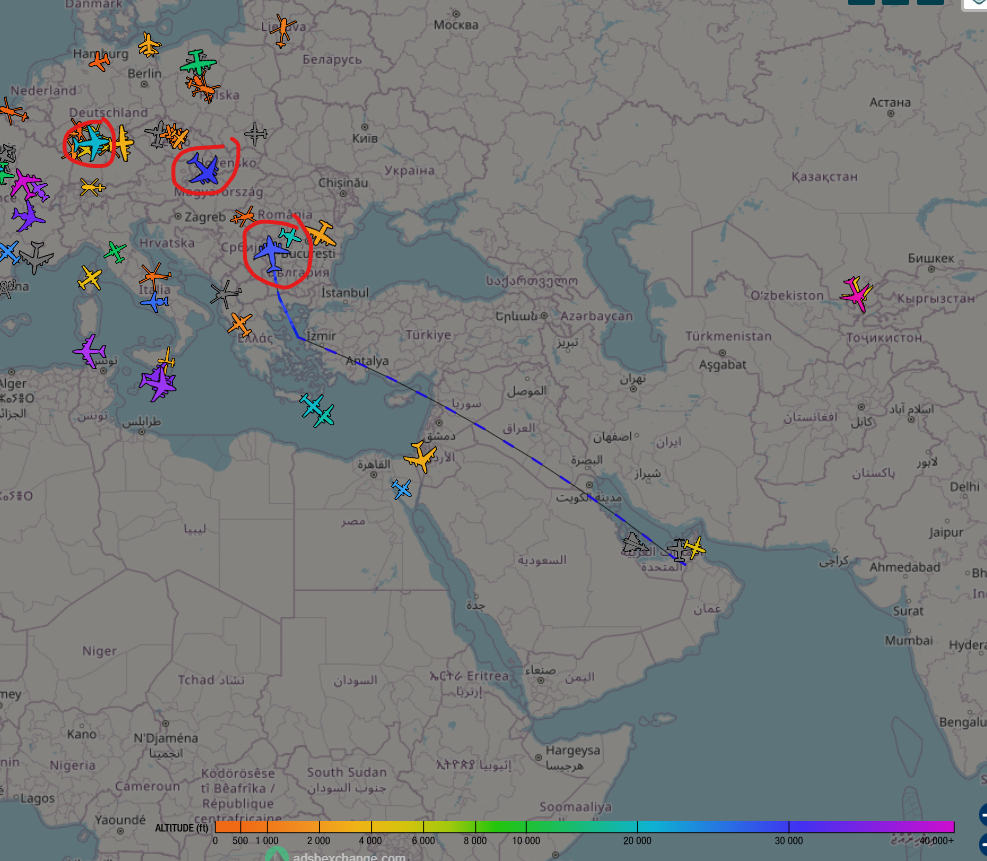Click the orange helicopter near Latvia
The image size is (987, 861).
point(283,30)
